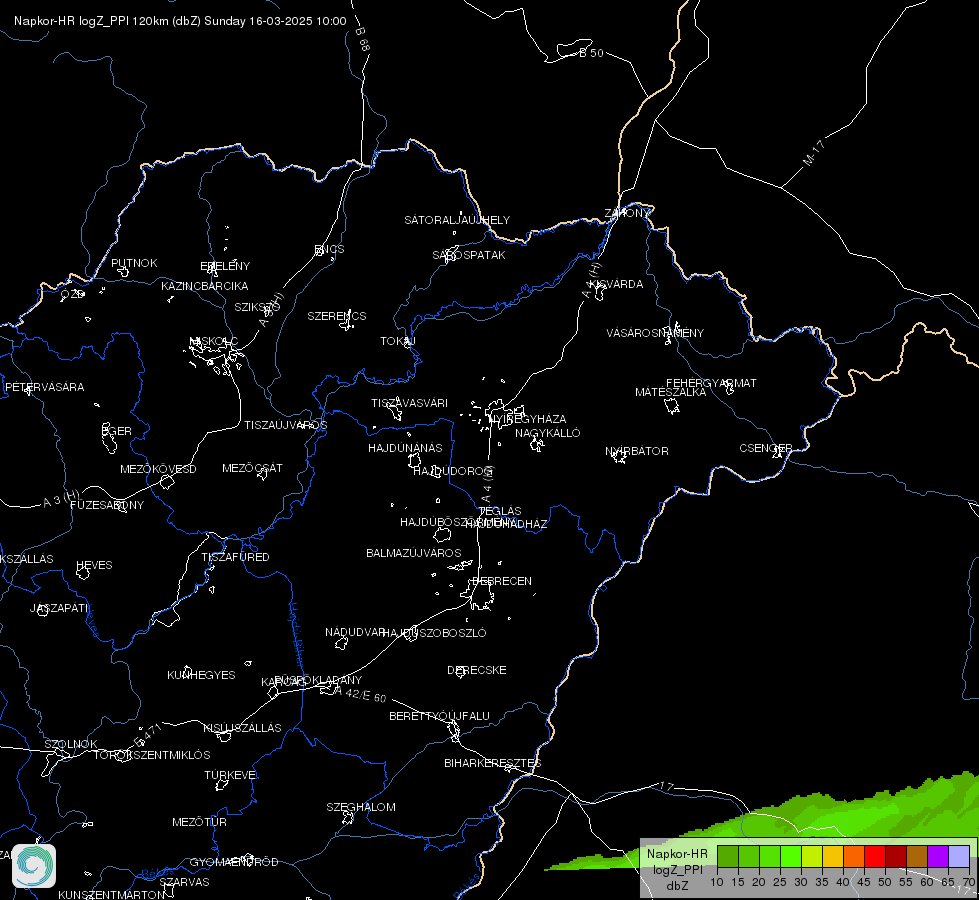Viewport: 979px width, 900px height.
Task: Click the VÁSÁROSNAMÉNY city label
Action: (655, 333)
